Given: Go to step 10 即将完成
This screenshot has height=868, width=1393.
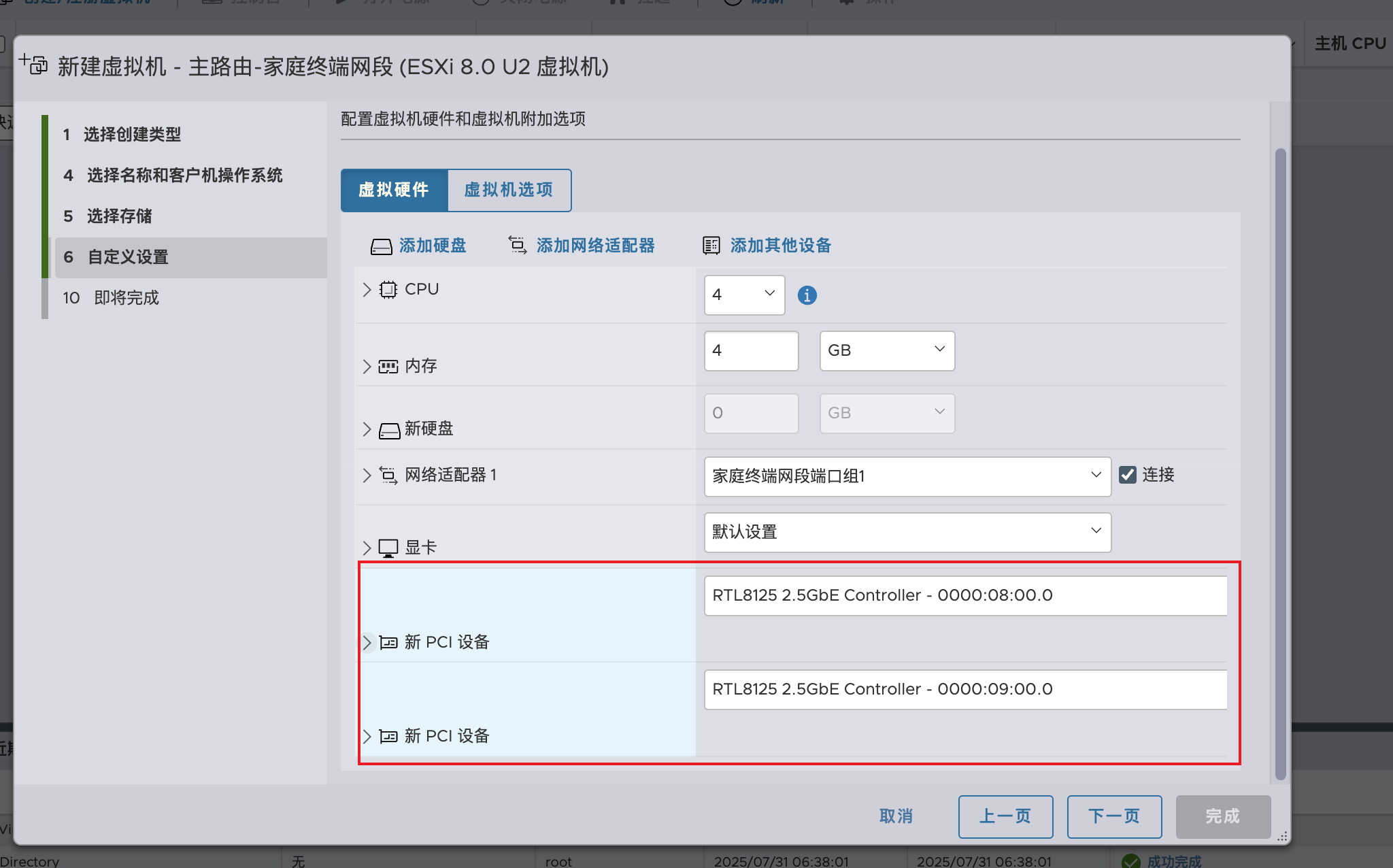Looking at the screenshot, I should click(111, 298).
